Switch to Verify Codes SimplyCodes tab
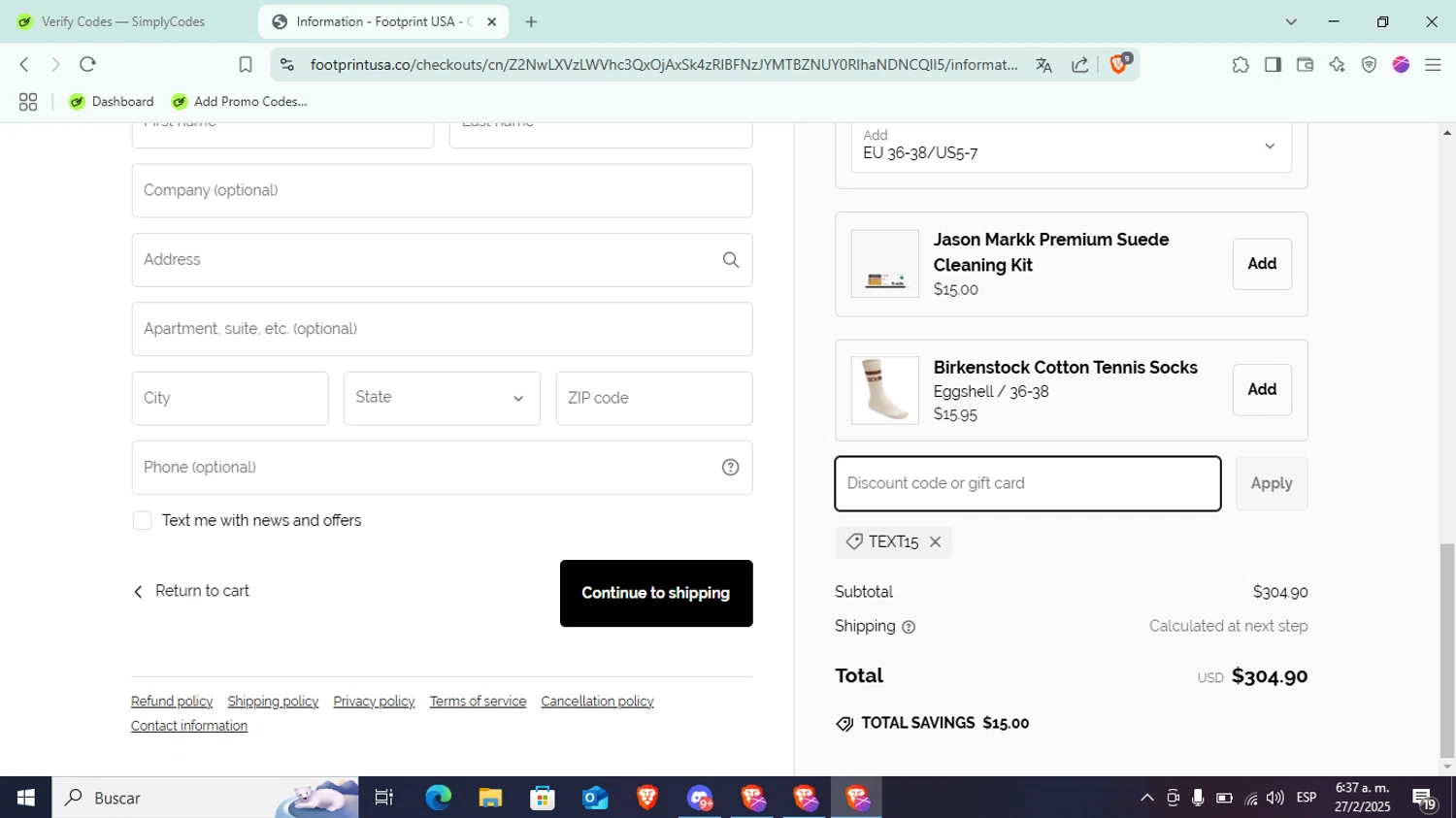 (x=128, y=21)
